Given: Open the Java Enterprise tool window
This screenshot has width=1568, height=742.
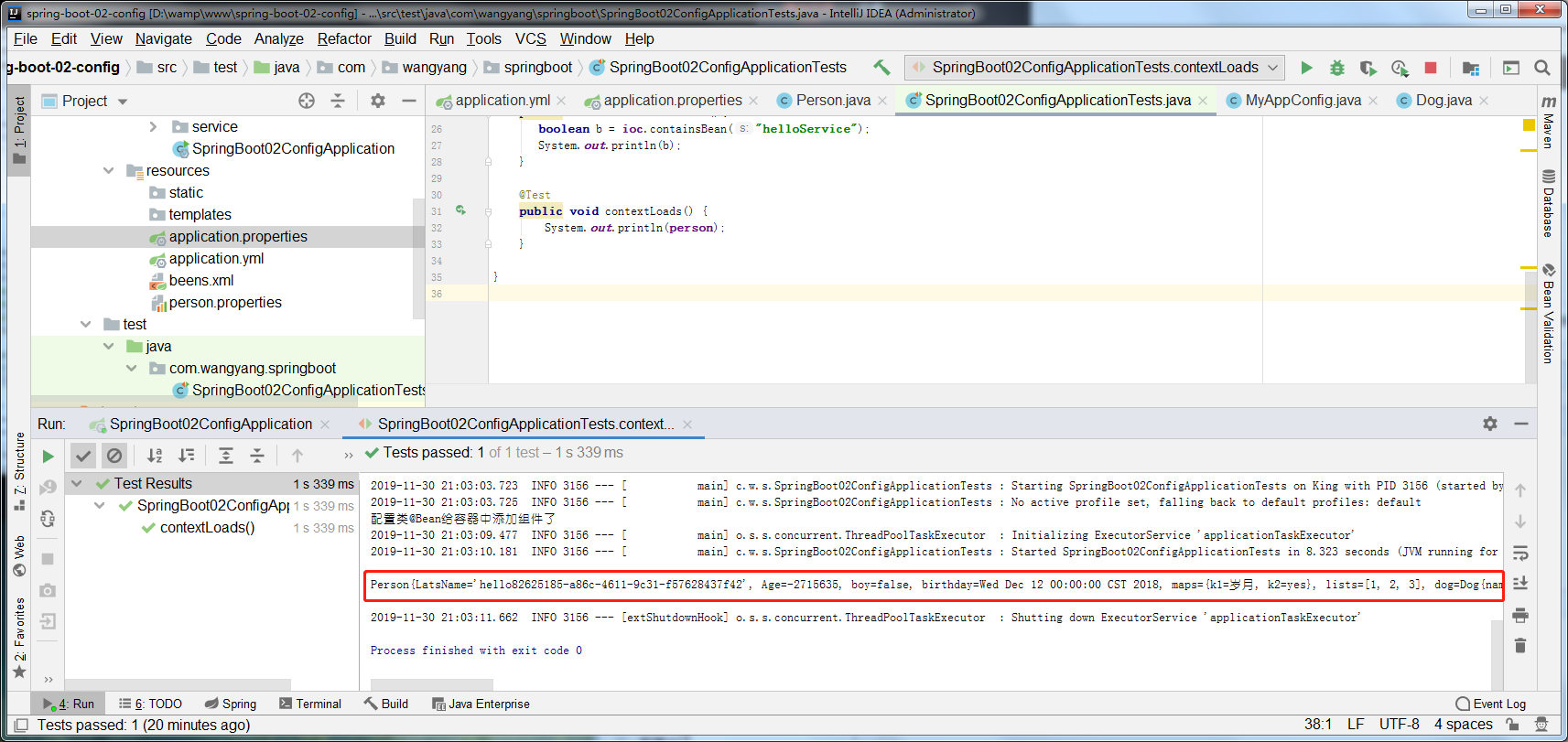Looking at the screenshot, I should pos(481,704).
